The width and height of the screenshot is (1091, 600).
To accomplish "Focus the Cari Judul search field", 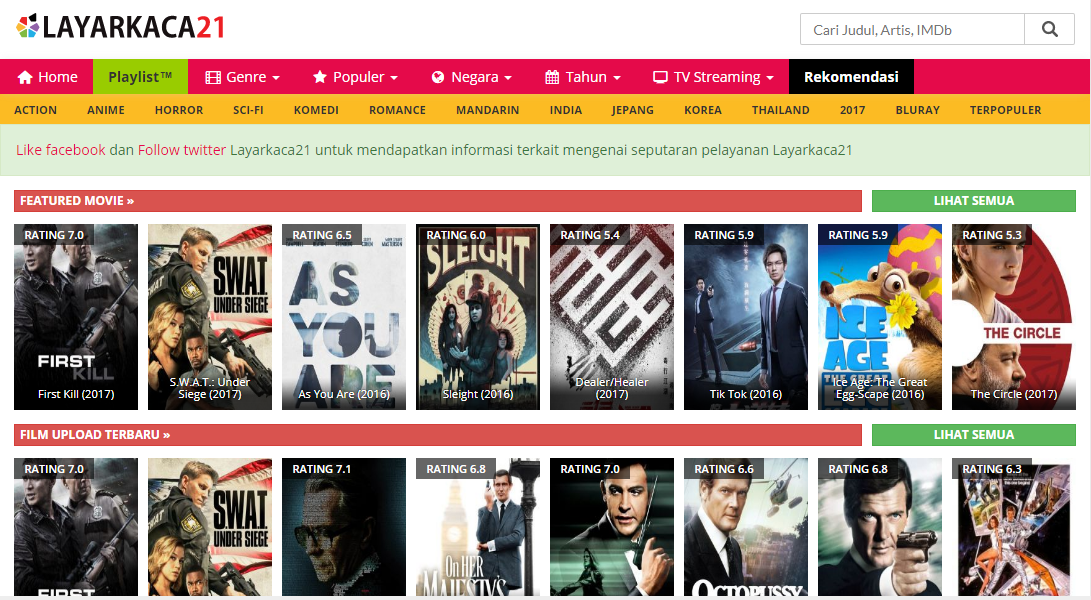I will [912, 29].
